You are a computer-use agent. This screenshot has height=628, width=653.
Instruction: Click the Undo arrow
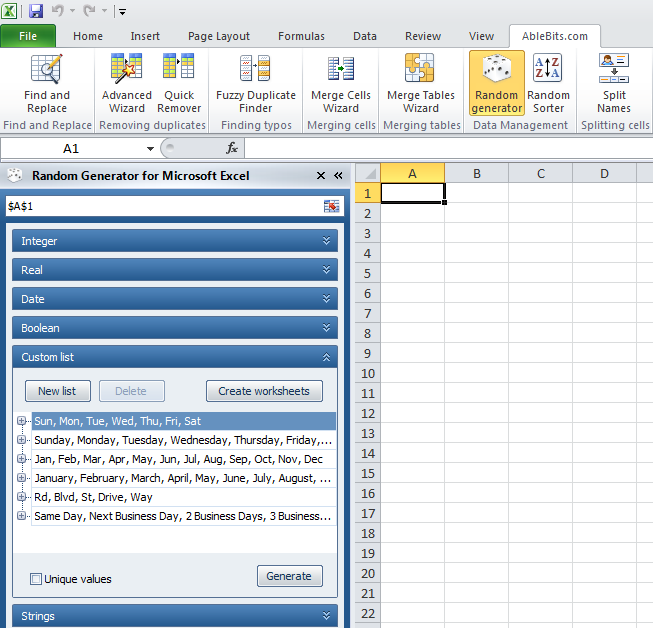coord(57,11)
